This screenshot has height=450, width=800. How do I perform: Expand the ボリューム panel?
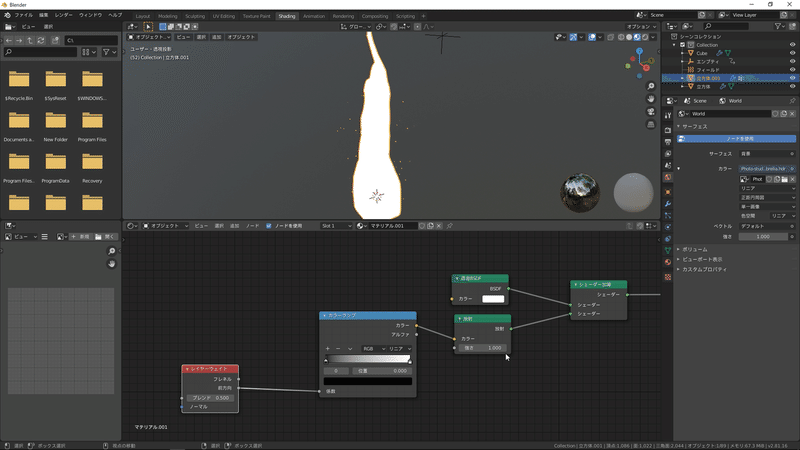pyautogui.click(x=695, y=249)
